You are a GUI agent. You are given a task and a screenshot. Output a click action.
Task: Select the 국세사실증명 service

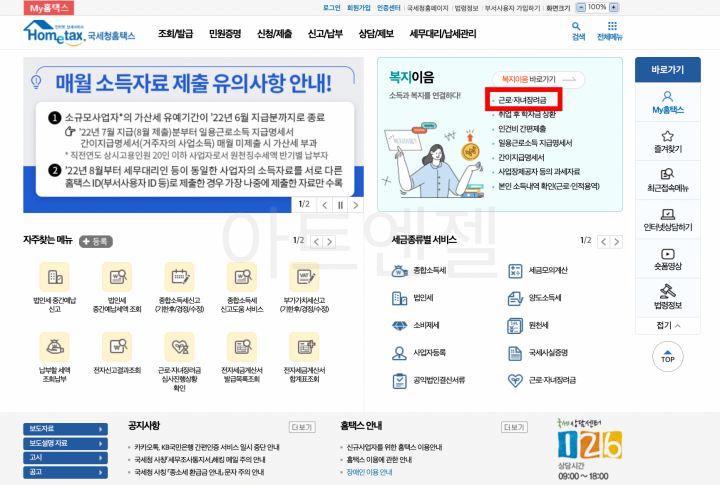(538, 353)
